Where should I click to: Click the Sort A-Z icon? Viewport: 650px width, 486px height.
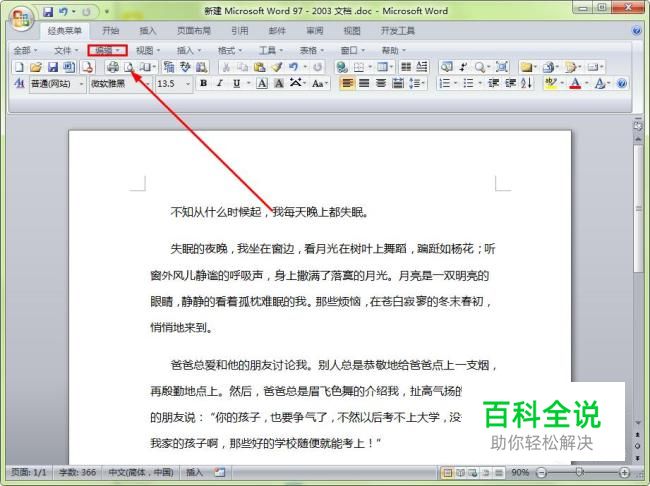pos(526,84)
